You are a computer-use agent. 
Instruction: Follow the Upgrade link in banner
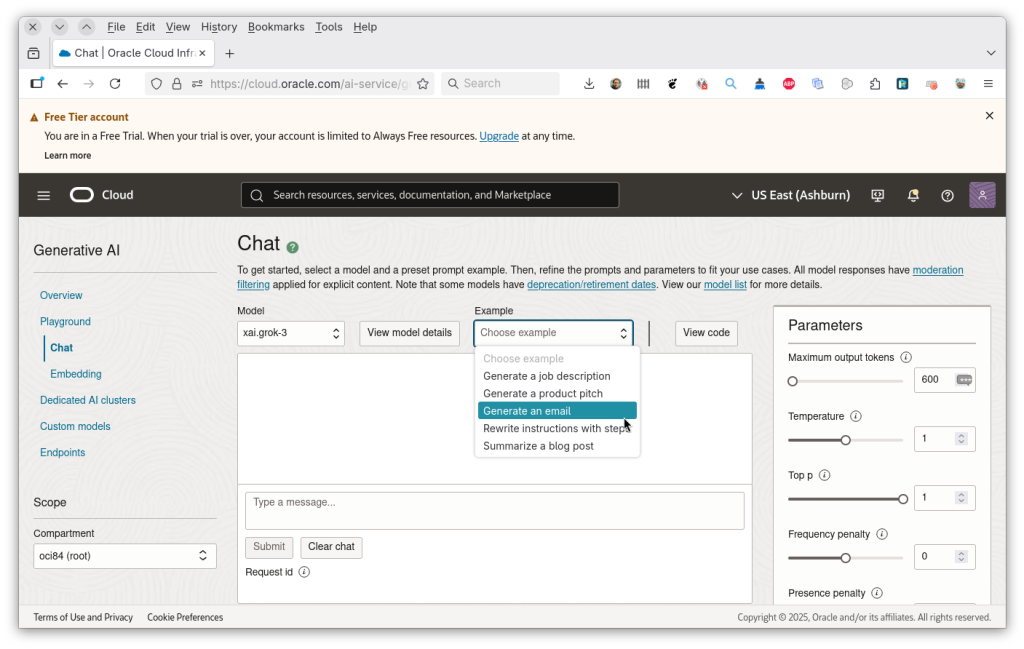tap(499, 136)
